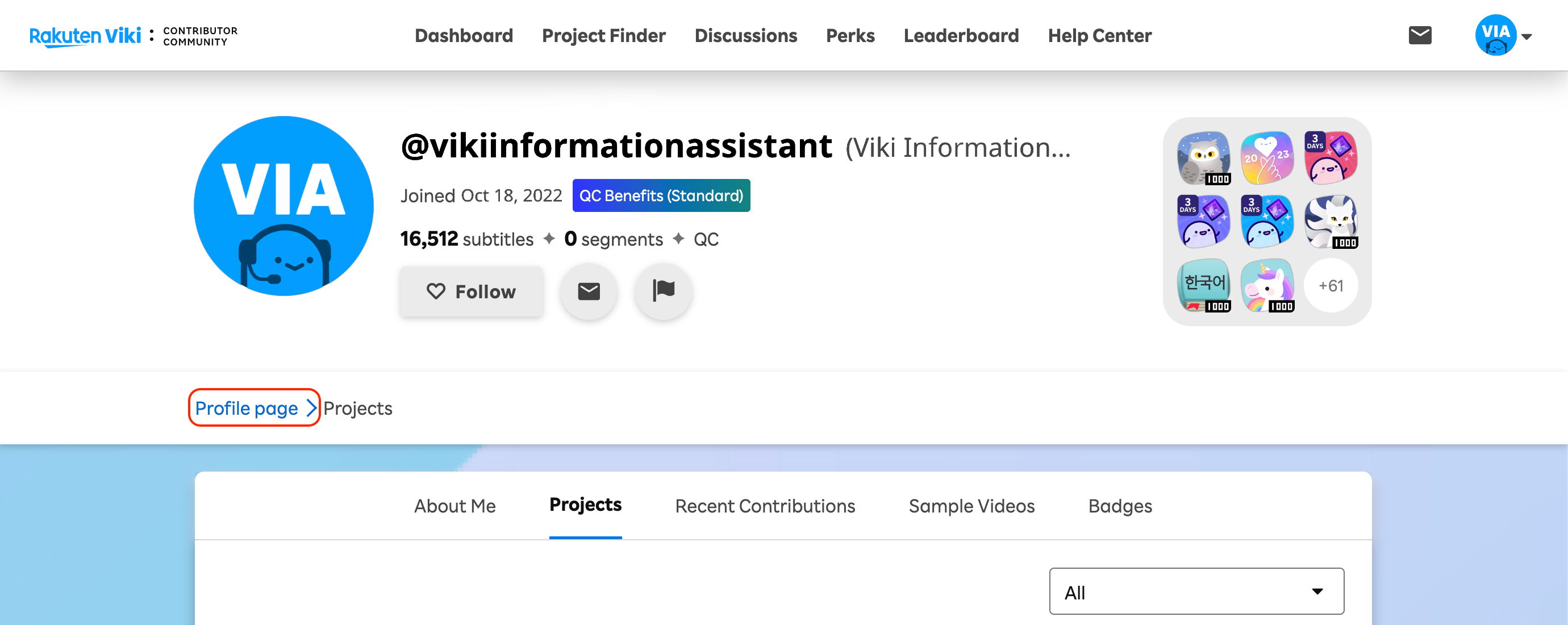Open the unicorn 1000 badge
Viewport: 1568px width, 625px height.
tap(1267, 285)
